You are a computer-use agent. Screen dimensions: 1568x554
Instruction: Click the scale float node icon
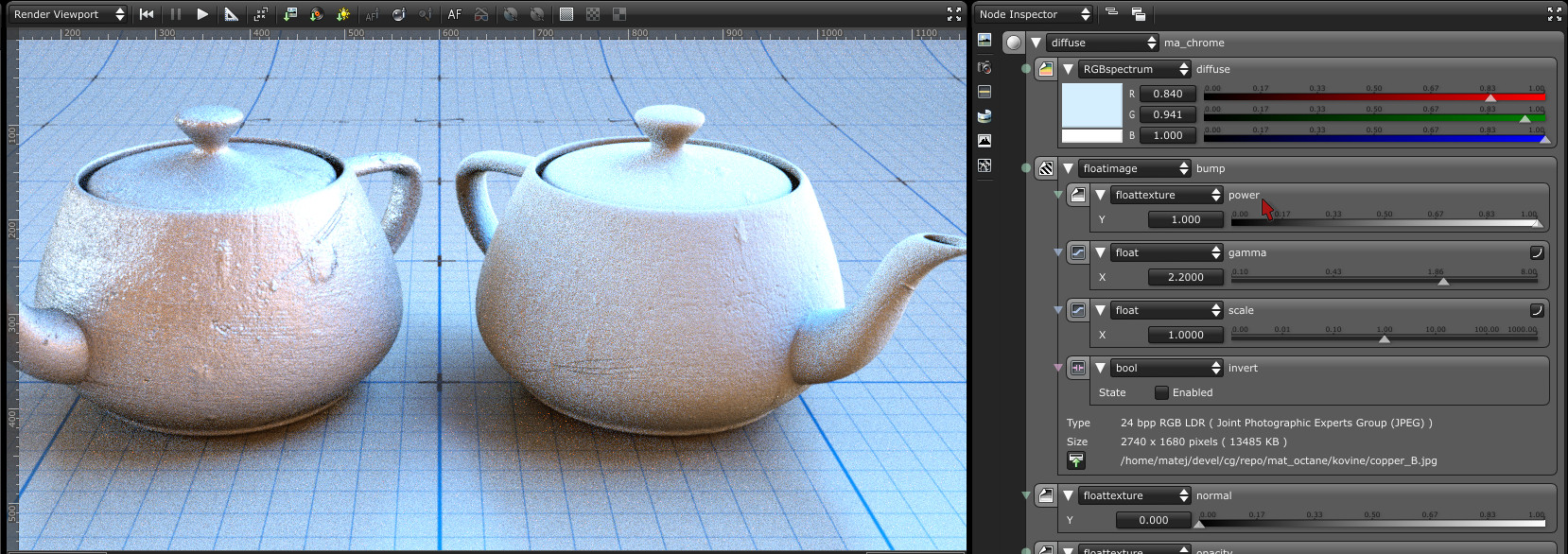pyautogui.click(x=1078, y=310)
